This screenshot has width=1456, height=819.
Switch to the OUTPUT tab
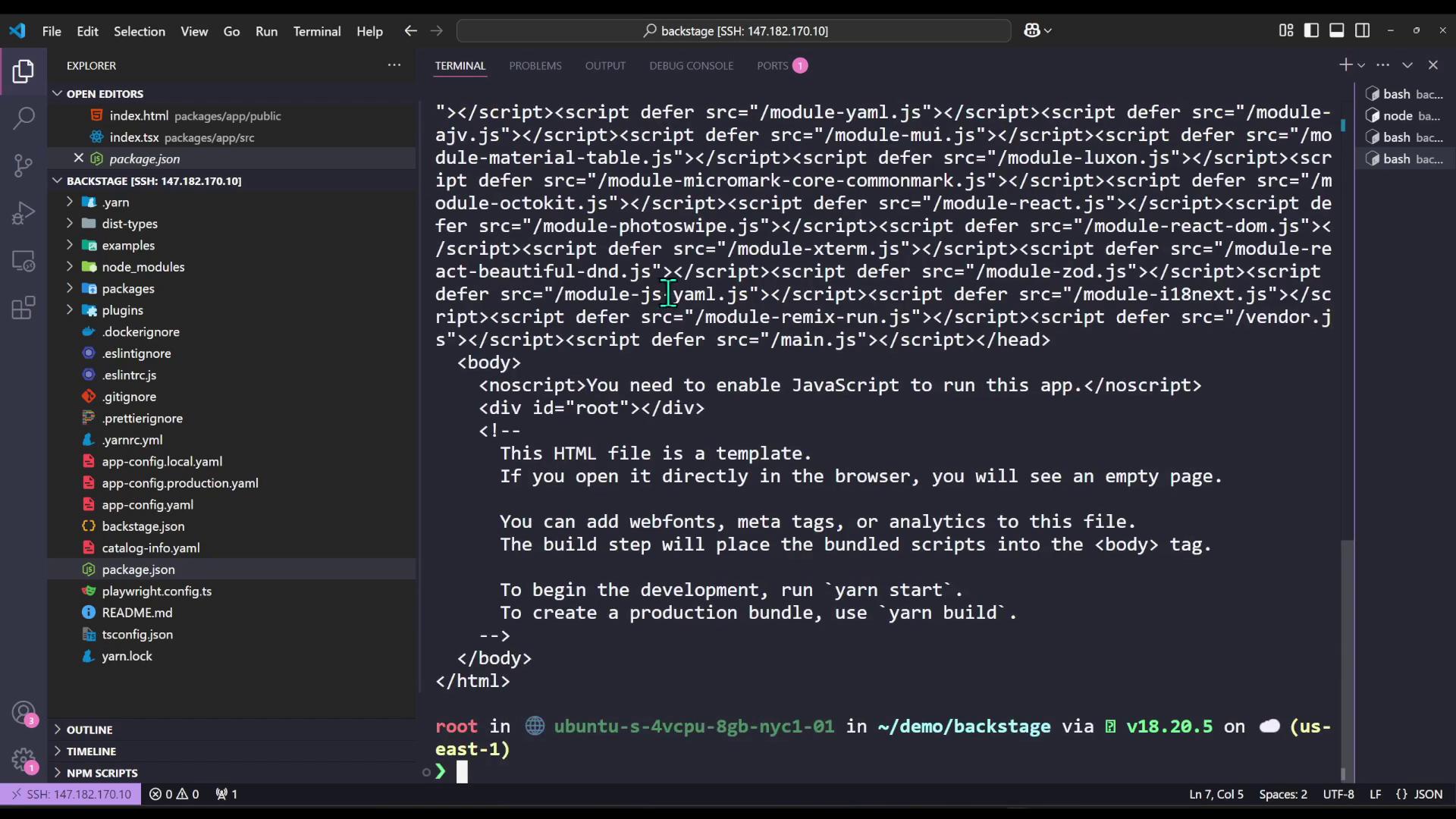[x=605, y=66]
